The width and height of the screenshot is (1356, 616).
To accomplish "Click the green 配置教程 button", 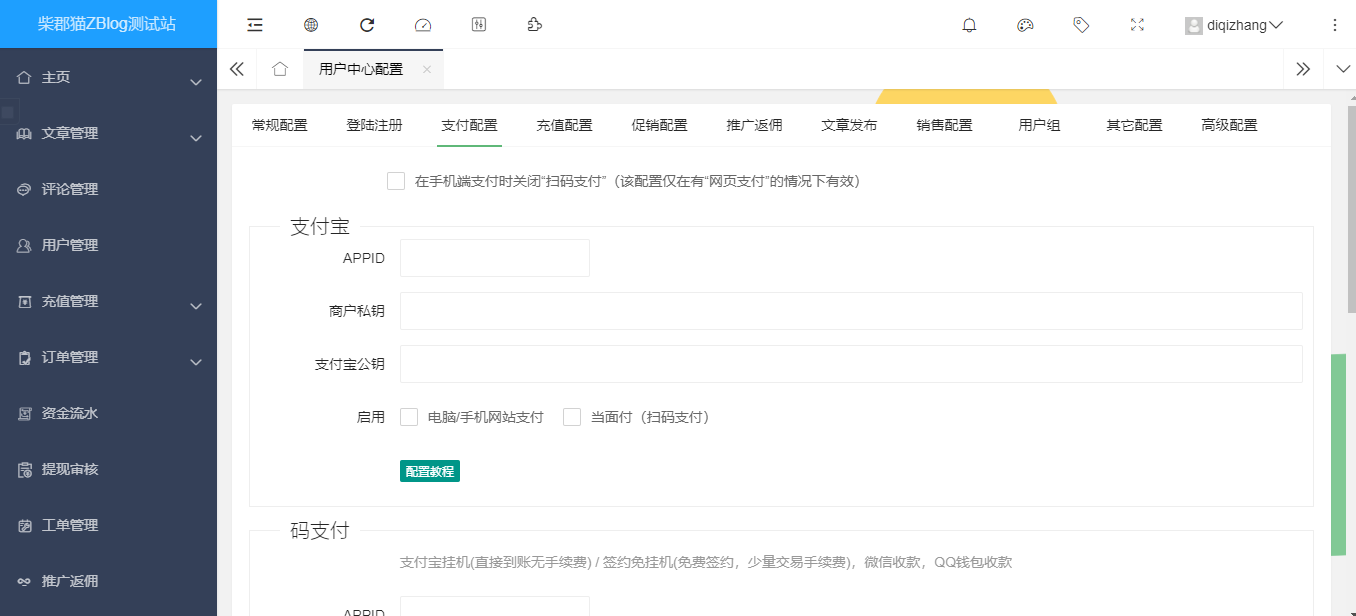I will [430, 471].
